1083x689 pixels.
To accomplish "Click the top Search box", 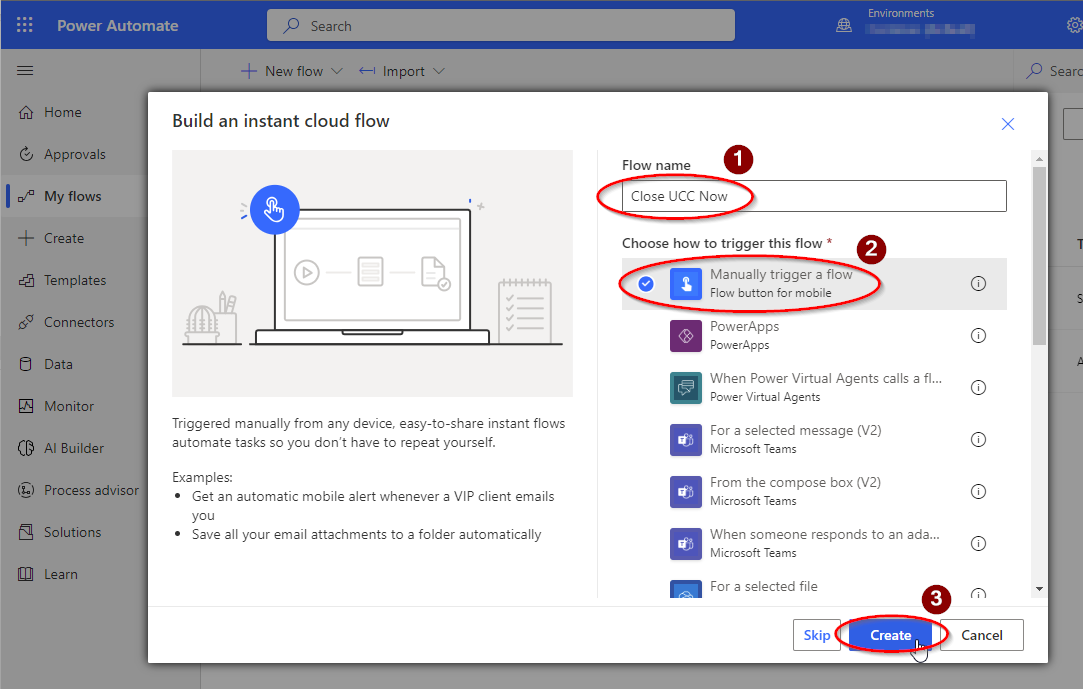I will (x=501, y=26).
